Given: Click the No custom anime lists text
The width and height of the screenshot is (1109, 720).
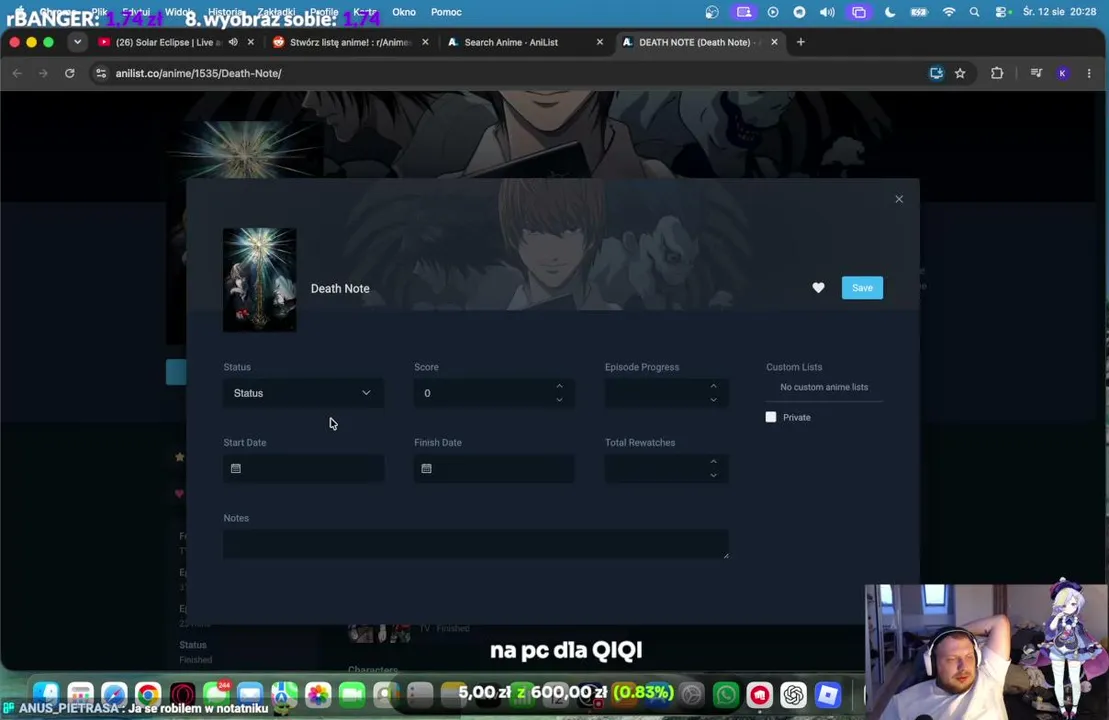Looking at the screenshot, I should tap(824, 388).
